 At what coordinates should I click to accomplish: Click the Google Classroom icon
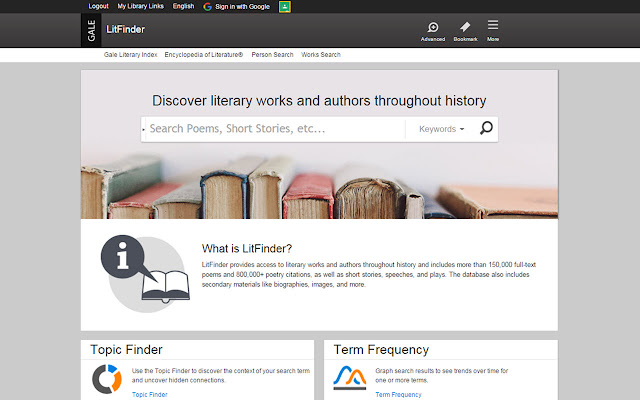[x=284, y=7]
